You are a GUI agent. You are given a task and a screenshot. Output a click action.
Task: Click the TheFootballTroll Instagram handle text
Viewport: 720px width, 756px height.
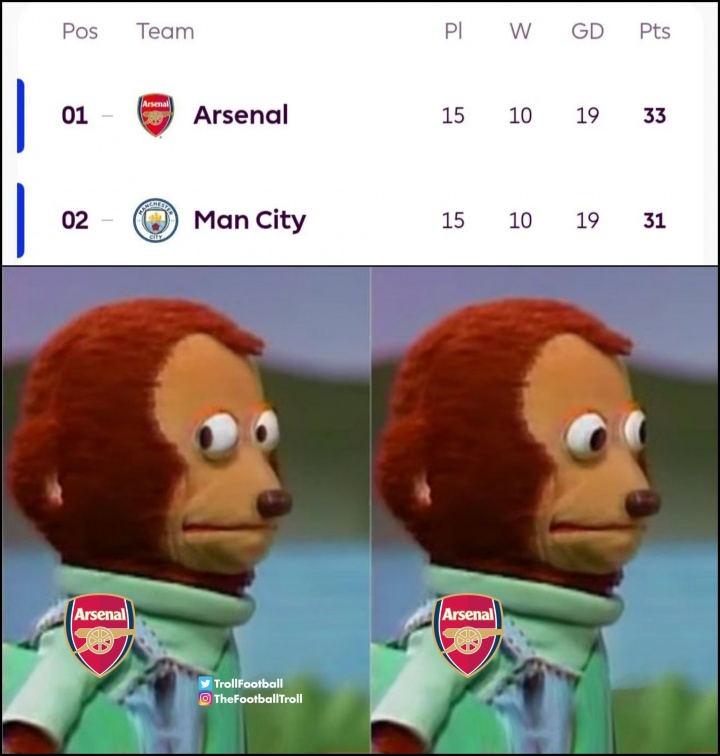point(258,699)
